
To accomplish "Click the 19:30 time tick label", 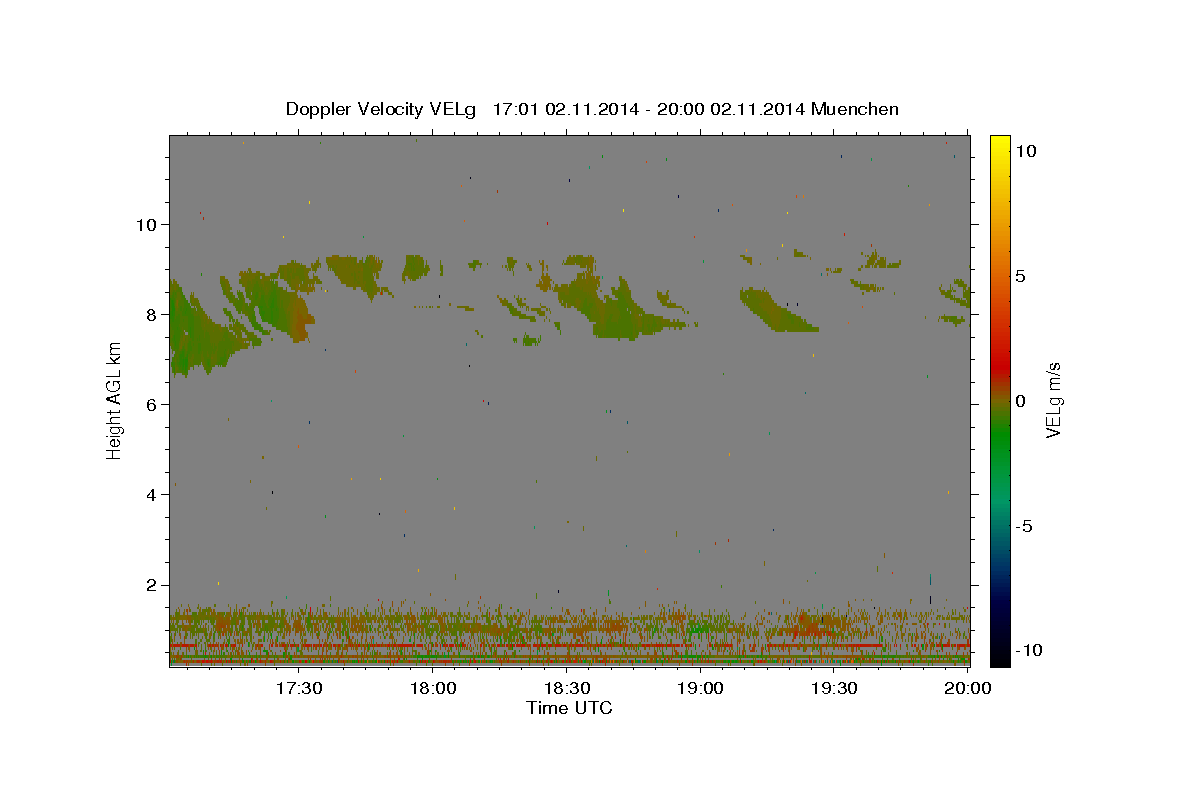I will click(834, 689).
